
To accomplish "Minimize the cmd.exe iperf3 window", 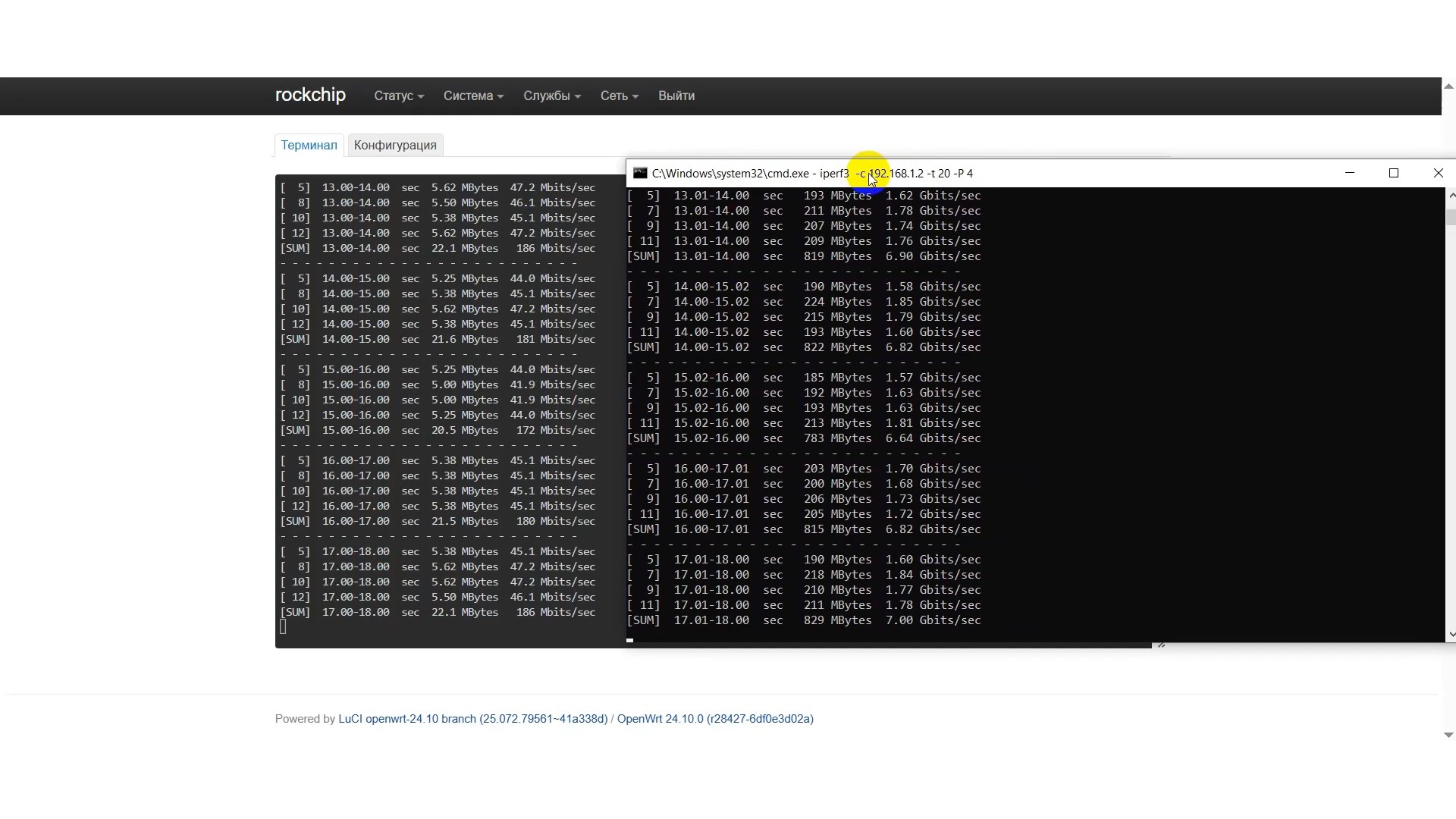I will (1349, 173).
